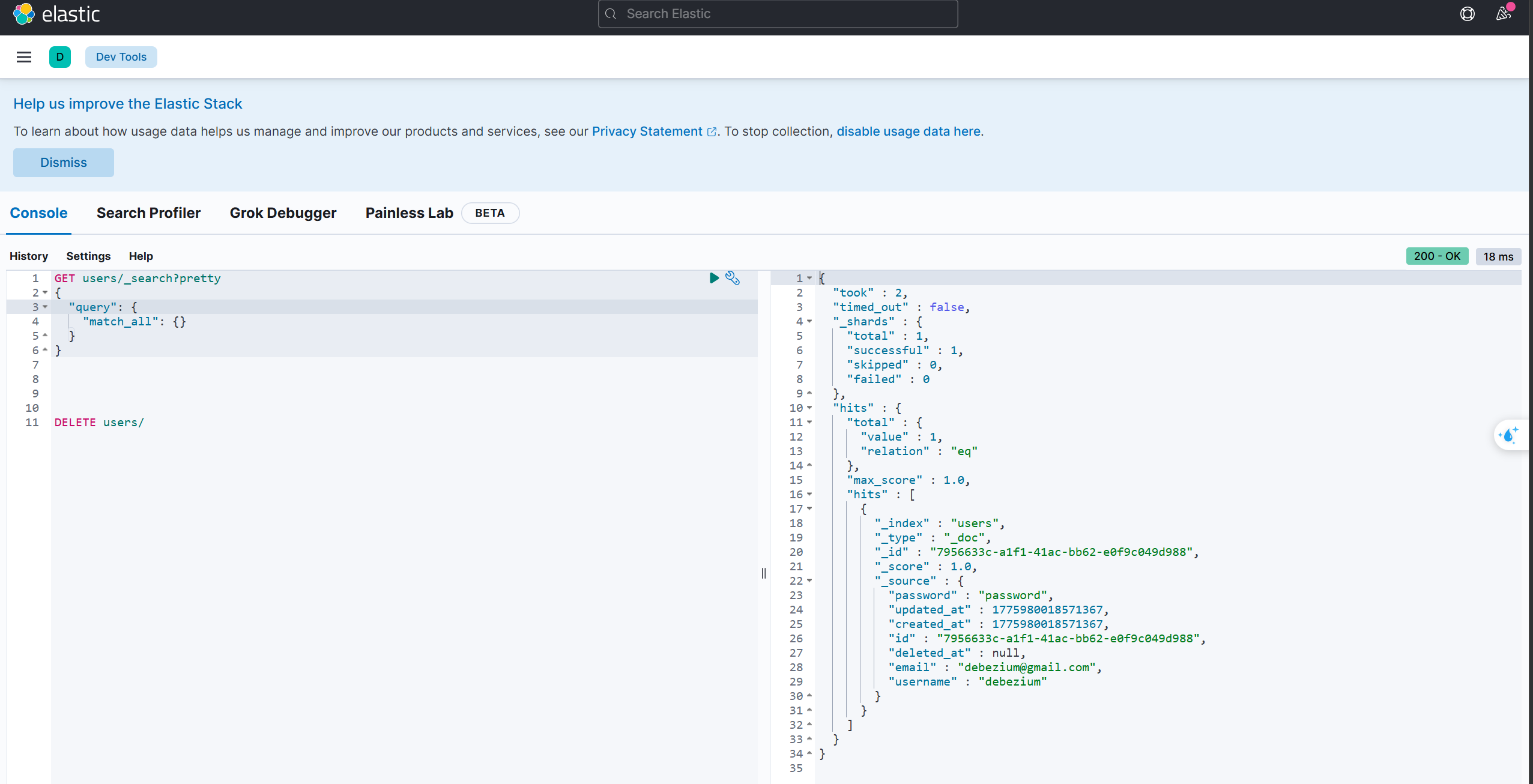Screen dimensions: 1533x784
Task: Collapse the hits array in the response
Action: (x=809, y=494)
